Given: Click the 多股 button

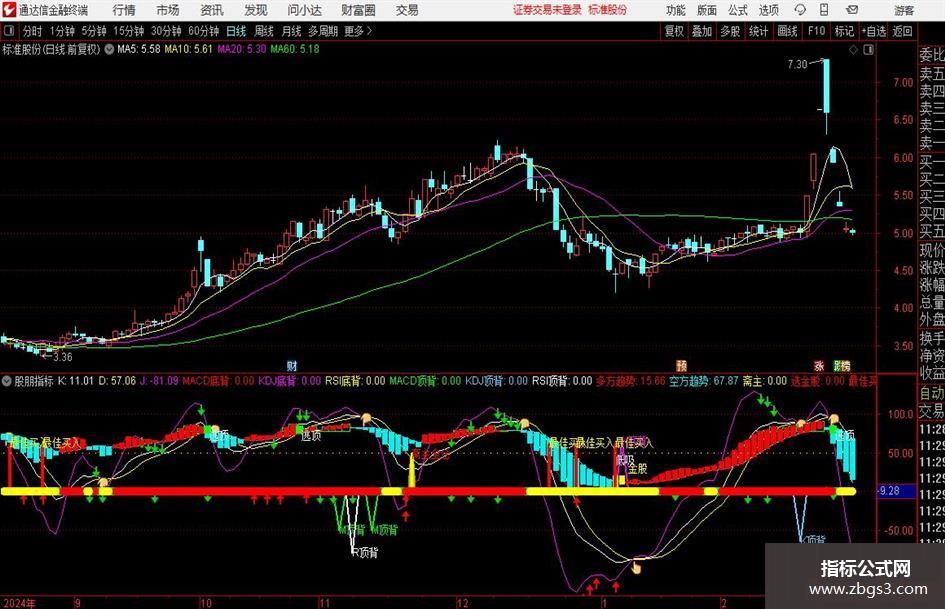Looking at the screenshot, I should (730, 31).
